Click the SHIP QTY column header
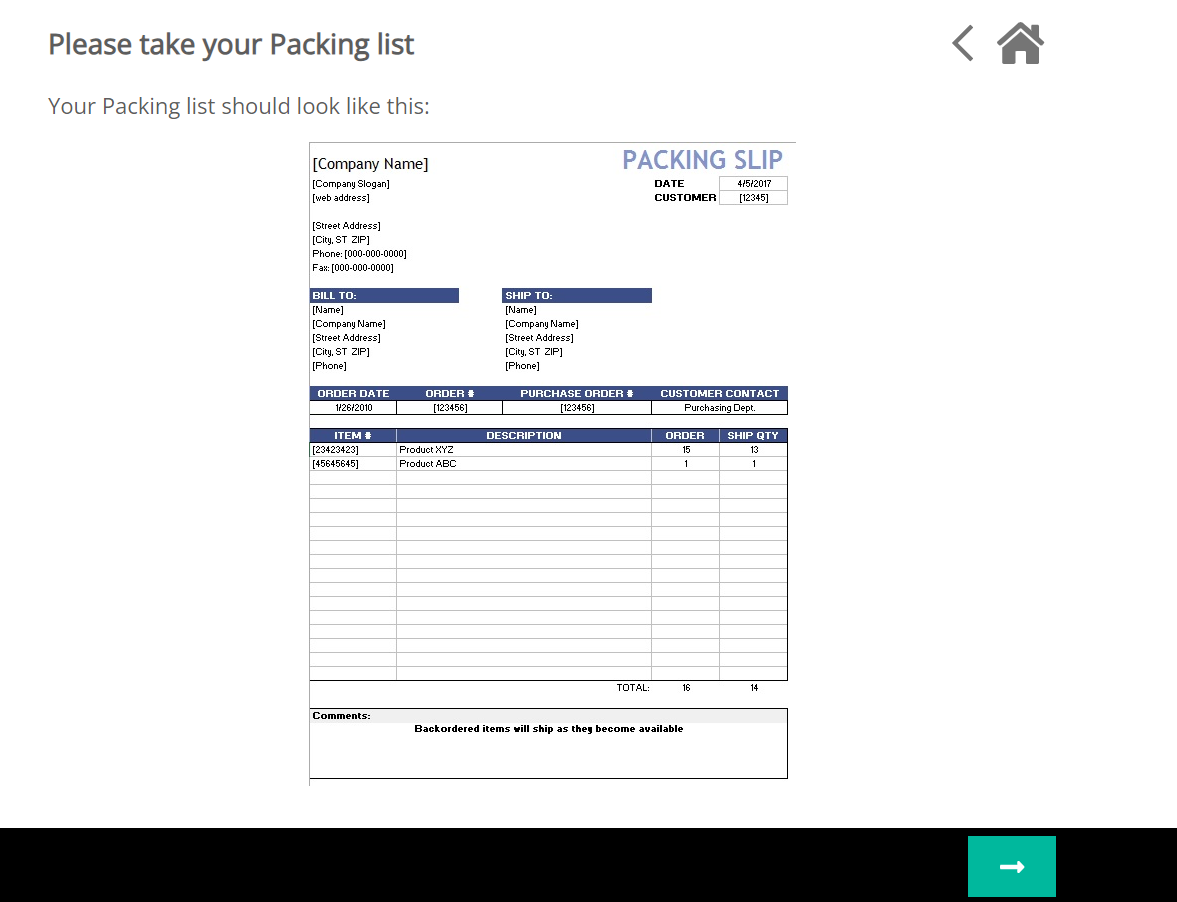The image size is (1177, 902). (x=752, y=436)
